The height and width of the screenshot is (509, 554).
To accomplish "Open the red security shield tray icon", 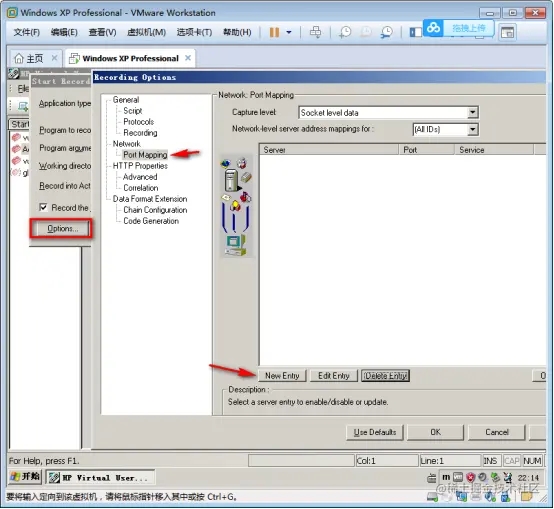I will pyautogui.click(x=470, y=477).
